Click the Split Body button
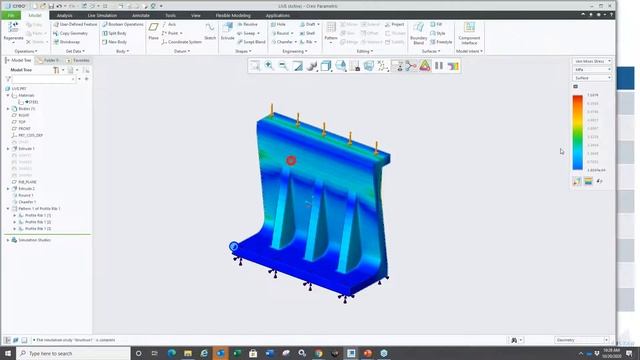 pos(115,33)
